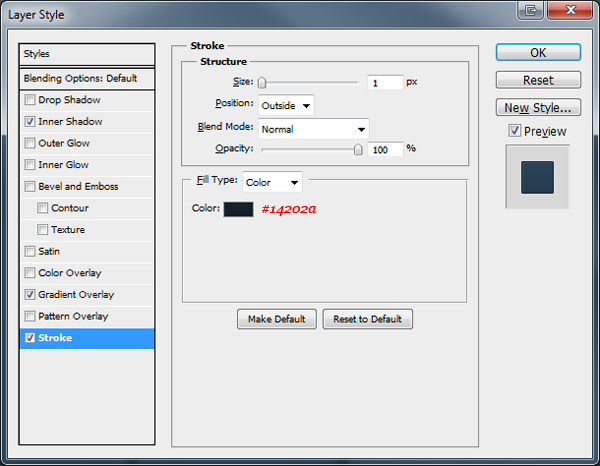Open the Blend Mode dropdown set to Normal
This screenshot has height=466, width=600.
pyautogui.click(x=313, y=129)
